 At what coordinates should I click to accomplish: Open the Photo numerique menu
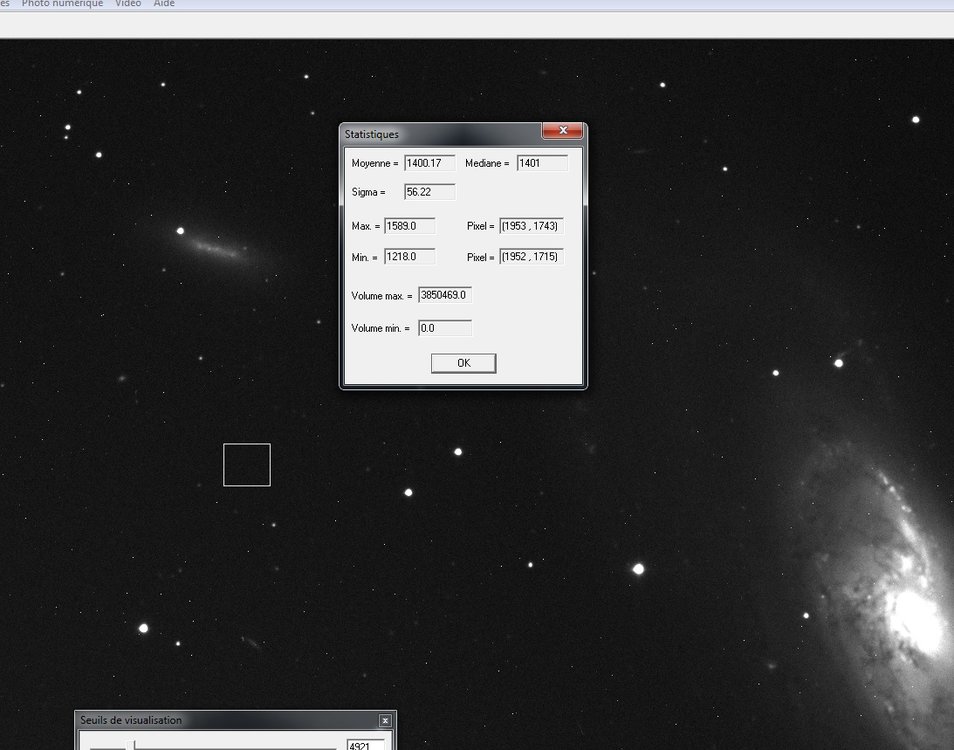tap(62, 4)
